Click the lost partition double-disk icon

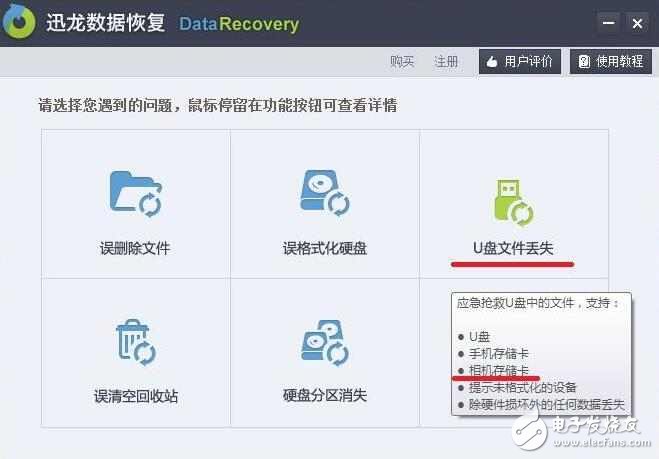(325, 343)
